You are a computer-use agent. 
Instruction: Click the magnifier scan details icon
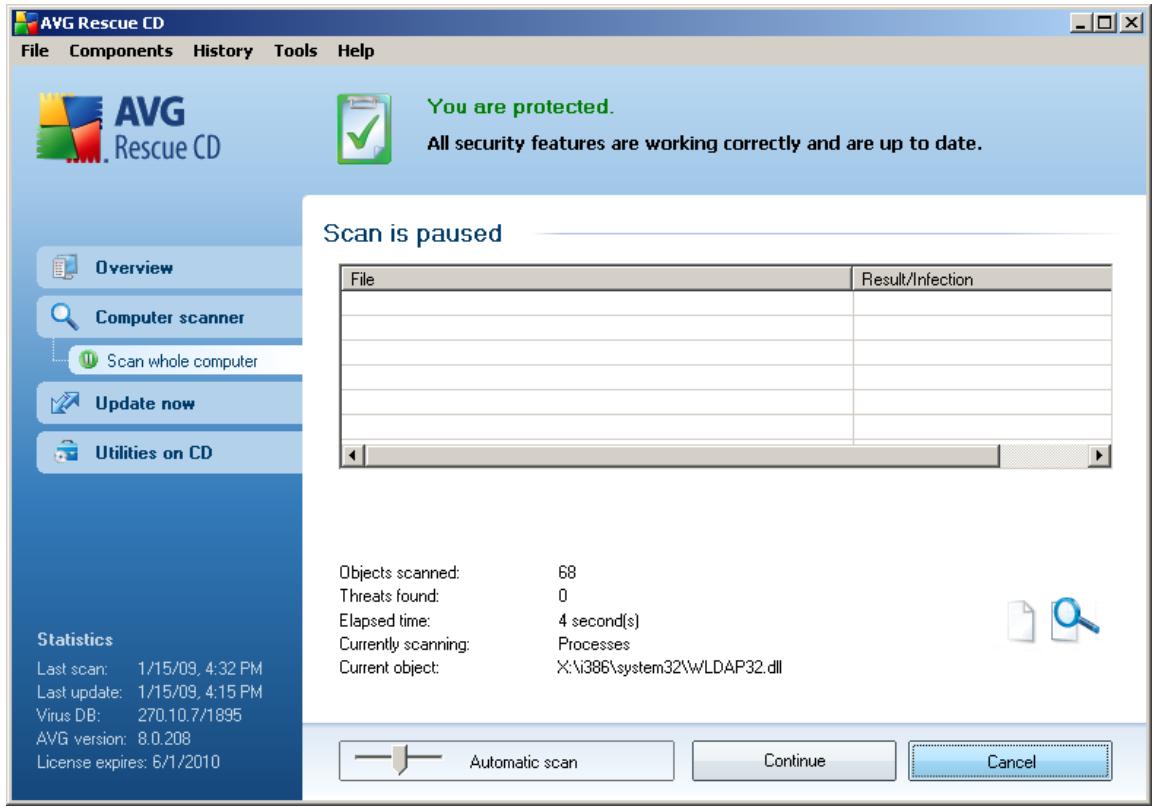pos(1075,619)
